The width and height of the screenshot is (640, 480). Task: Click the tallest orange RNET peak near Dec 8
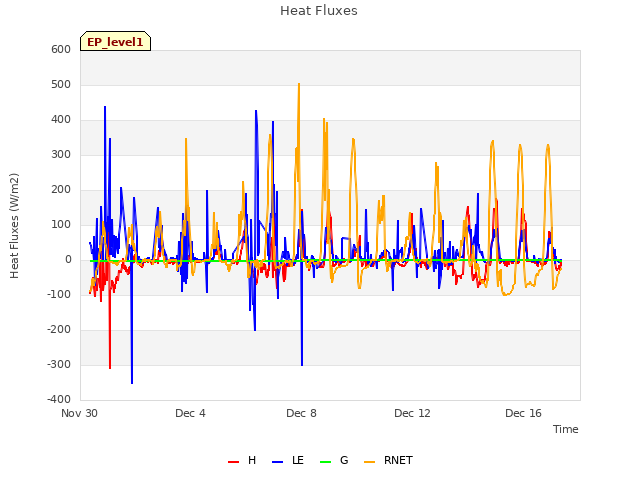click(299, 84)
